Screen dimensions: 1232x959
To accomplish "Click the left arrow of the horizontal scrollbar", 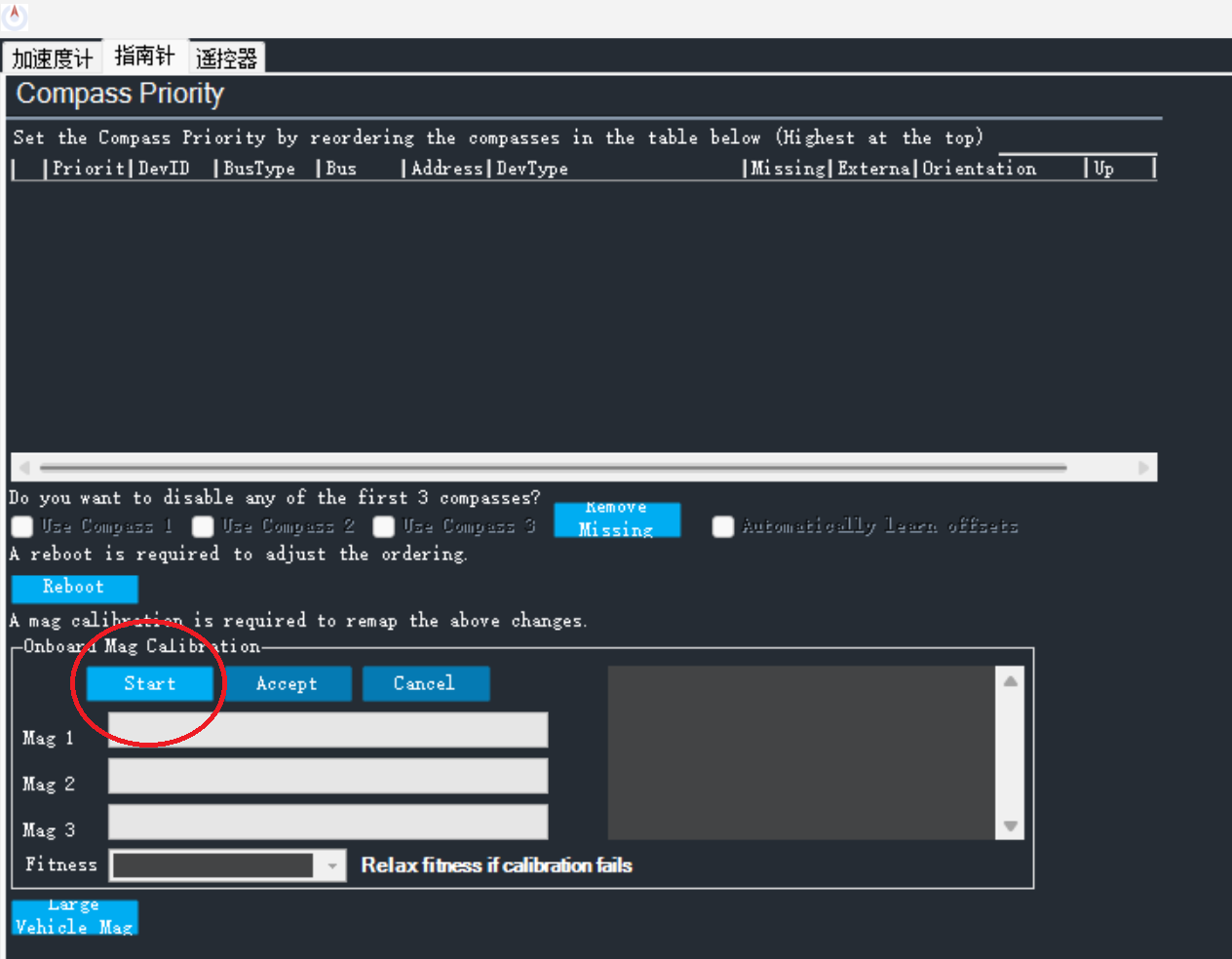I will pos(24,468).
